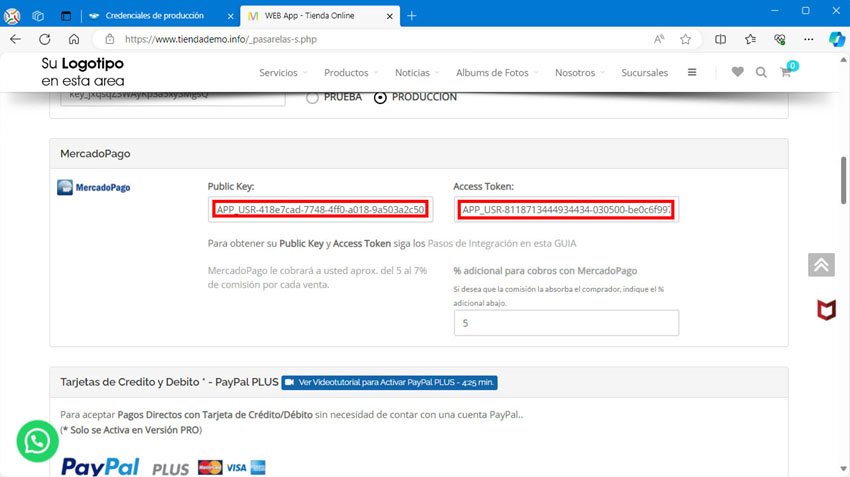Click the heart wishlist icon
Screen dimensions: 850x477
pyautogui.click(x=737, y=72)
